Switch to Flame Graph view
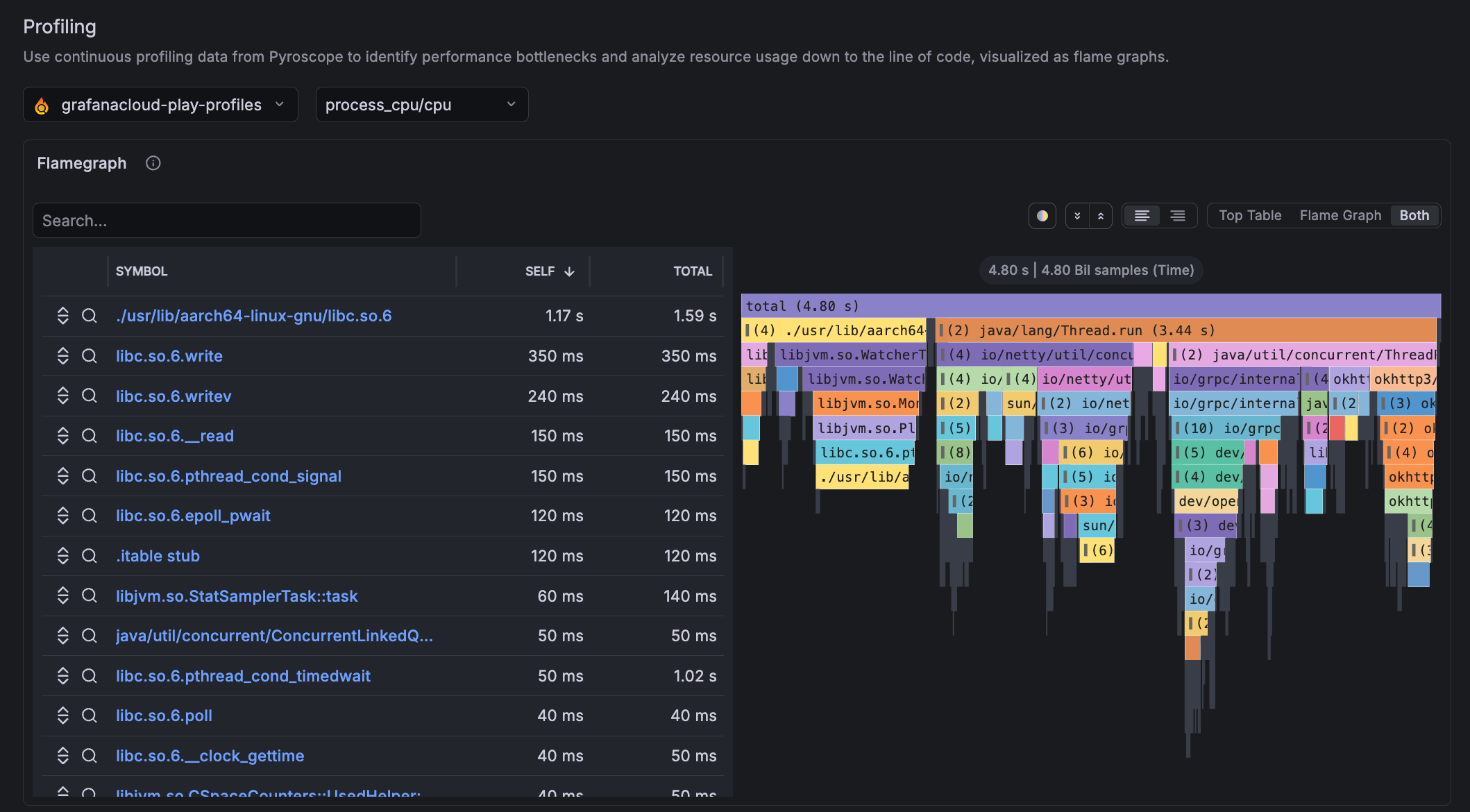This screenshot has height=812, width=1470. click(1340, 216)
